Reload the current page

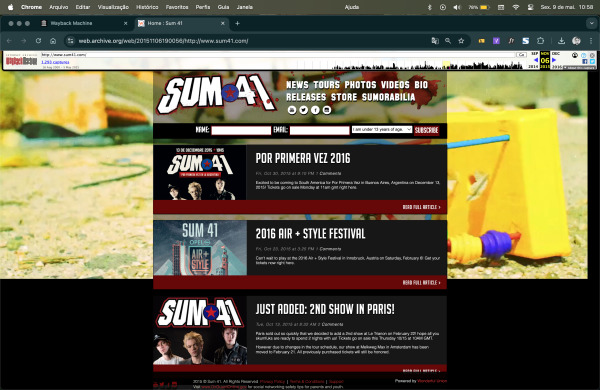(x=38, y=41)
